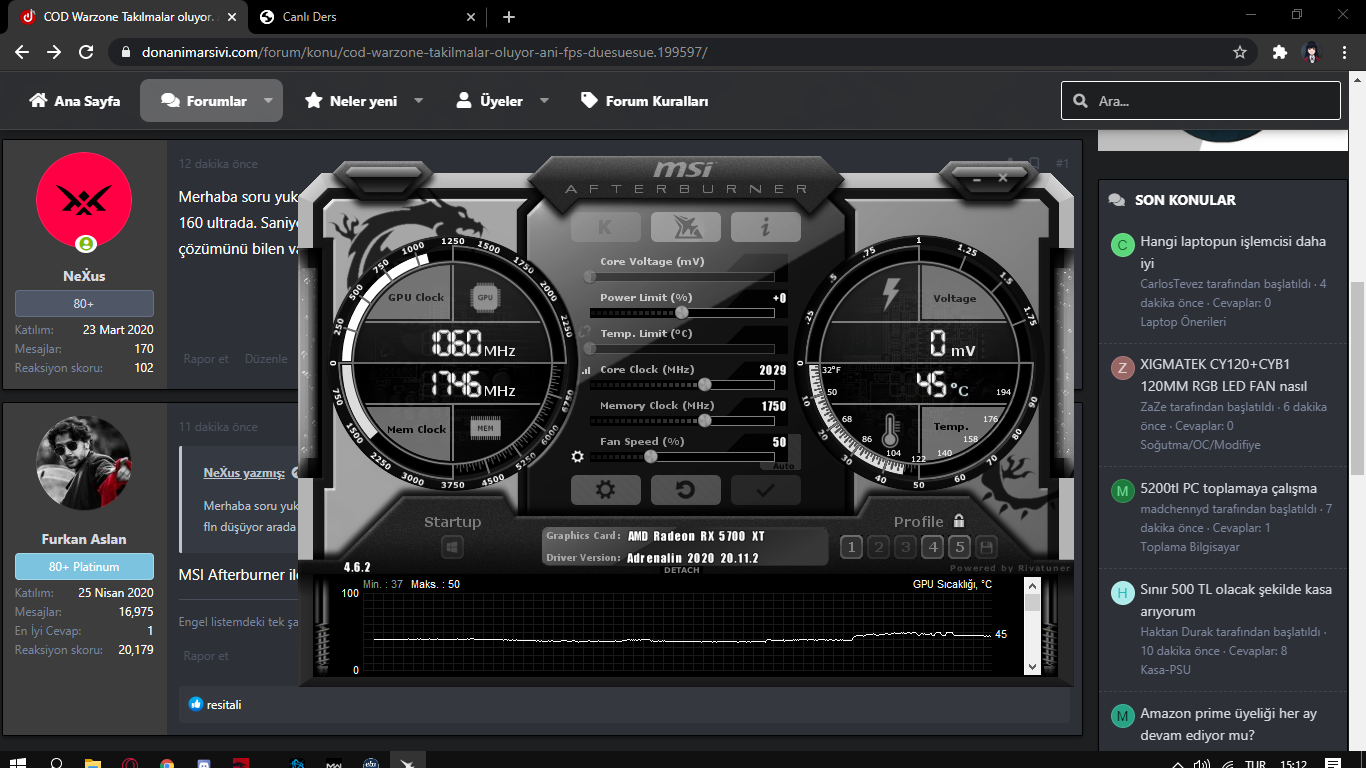Select profile slot 1
Viewport: 1366px width, 768px height.
click(x=851, y=547)
